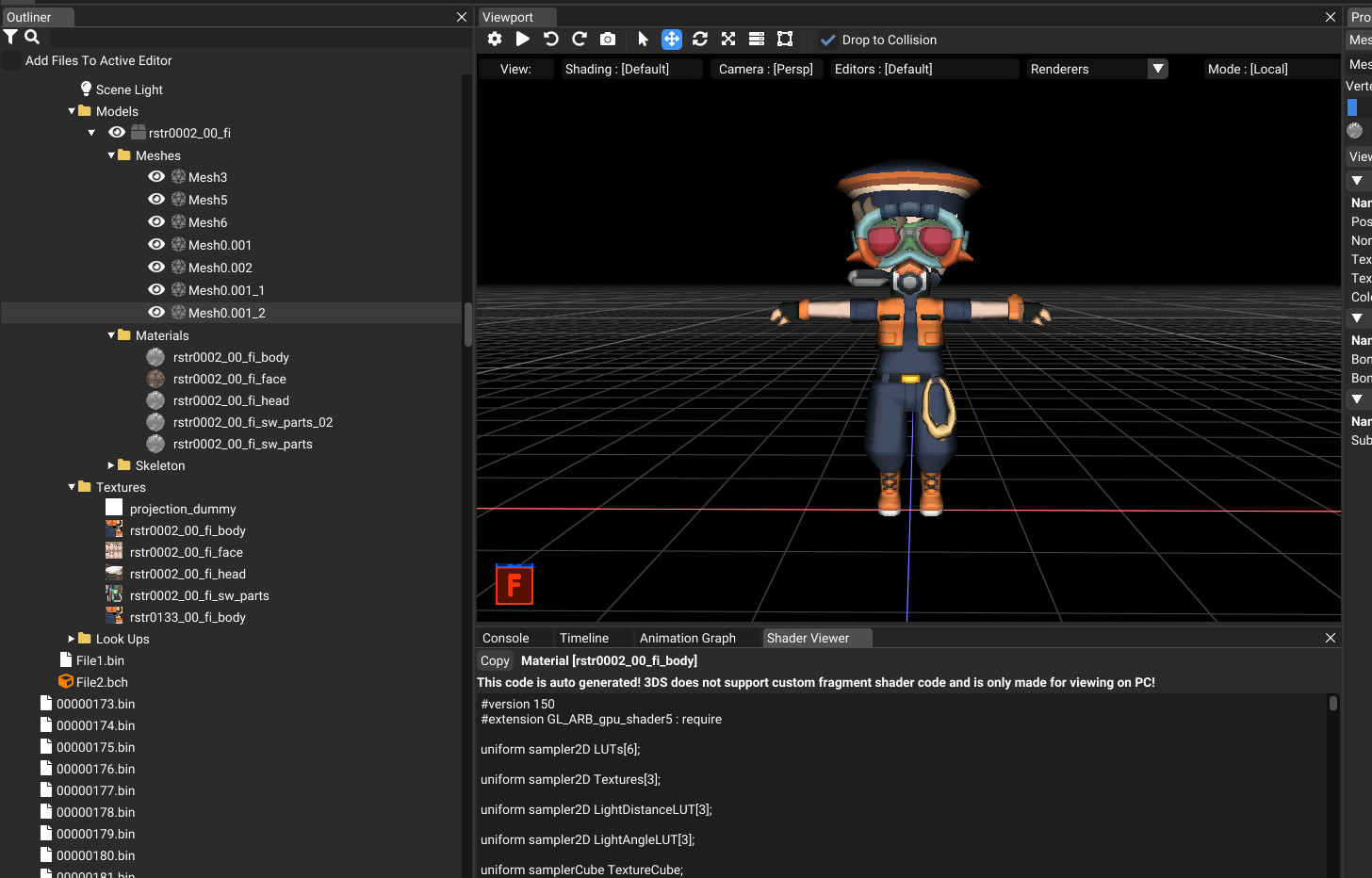
Task: Toggle Drop to Collision checkbox
Action: click(x=828, y=40)
